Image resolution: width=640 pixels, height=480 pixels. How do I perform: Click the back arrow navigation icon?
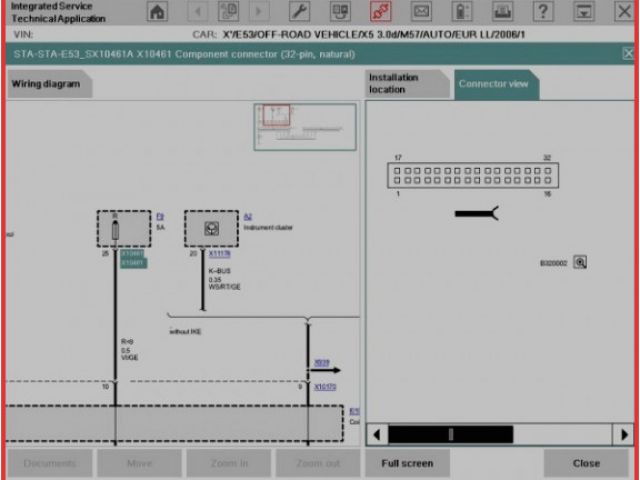(x=198, y=12)
